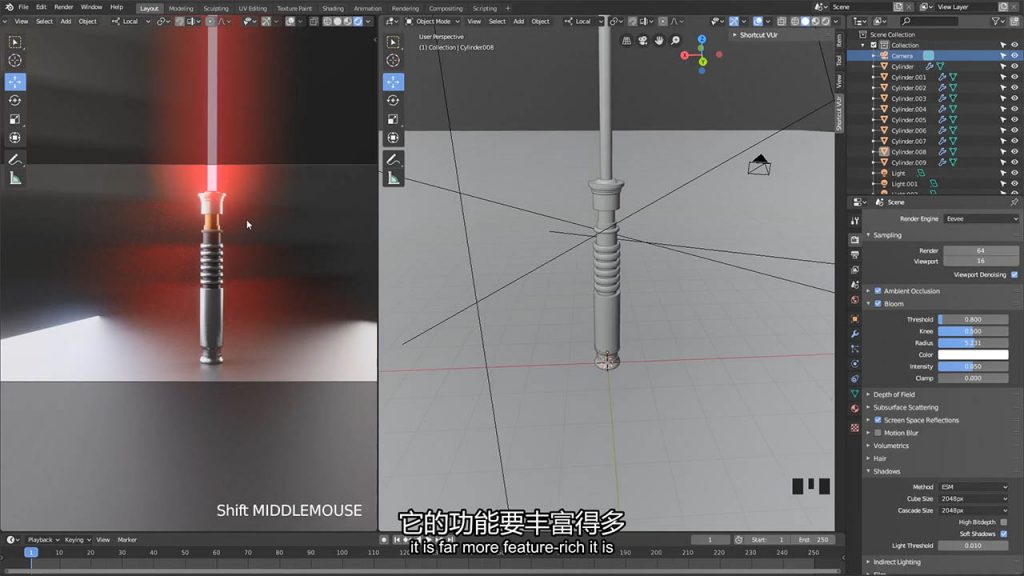Adjust the Bloom Radius slider
The height and width of the screenshot is (576, 1024).
(973, 343)
